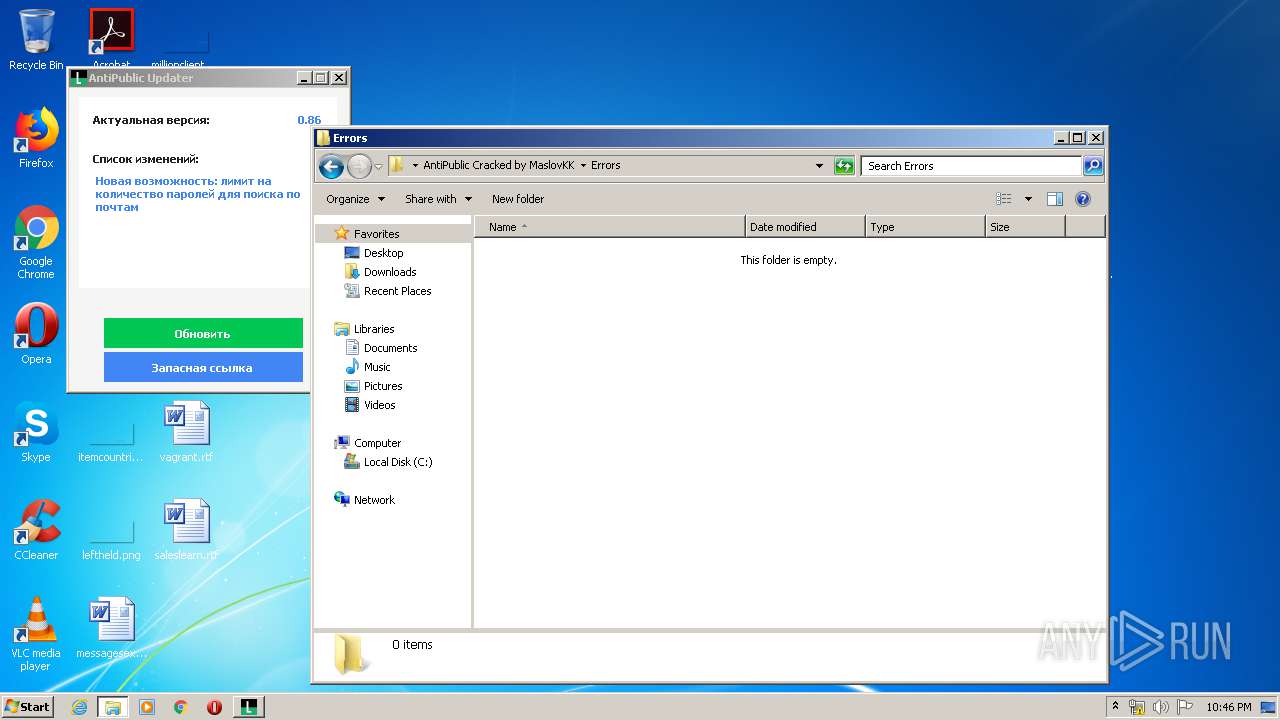Screen dimensions: 1280x720
Task: Open Explorer help button
Action: (x=1083, y=199)
